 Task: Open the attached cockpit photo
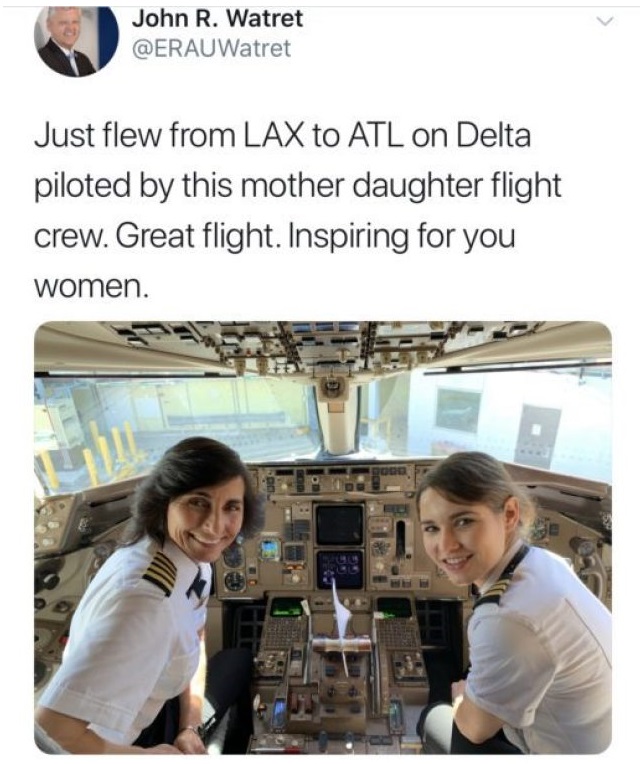coord(323,537)
